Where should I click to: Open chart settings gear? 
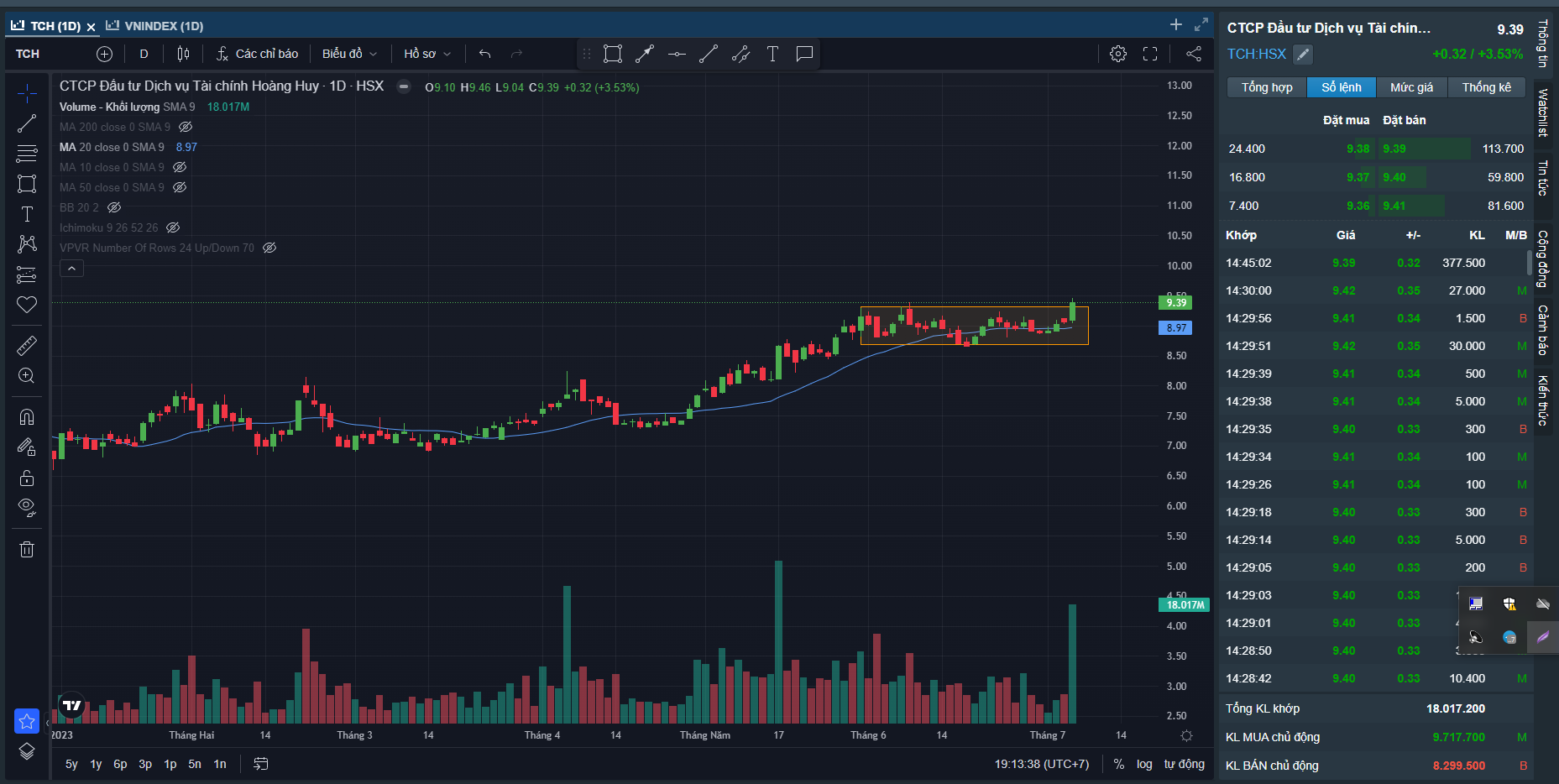pos(1118,54)
